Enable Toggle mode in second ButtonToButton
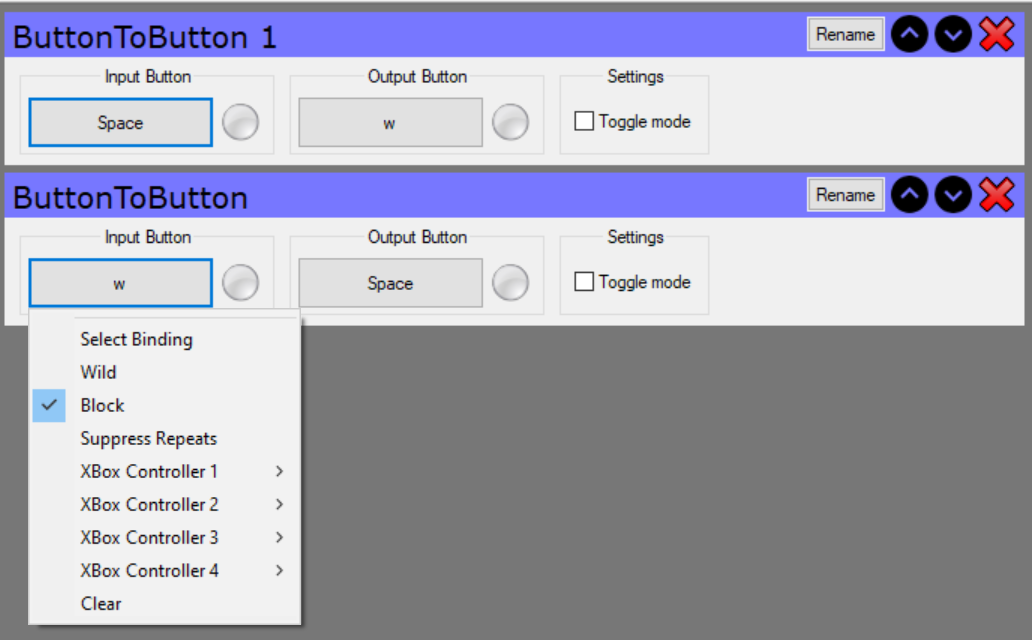Image resolution: width=1032 pixels, height=640 pixels. click(x=584, y=282)
